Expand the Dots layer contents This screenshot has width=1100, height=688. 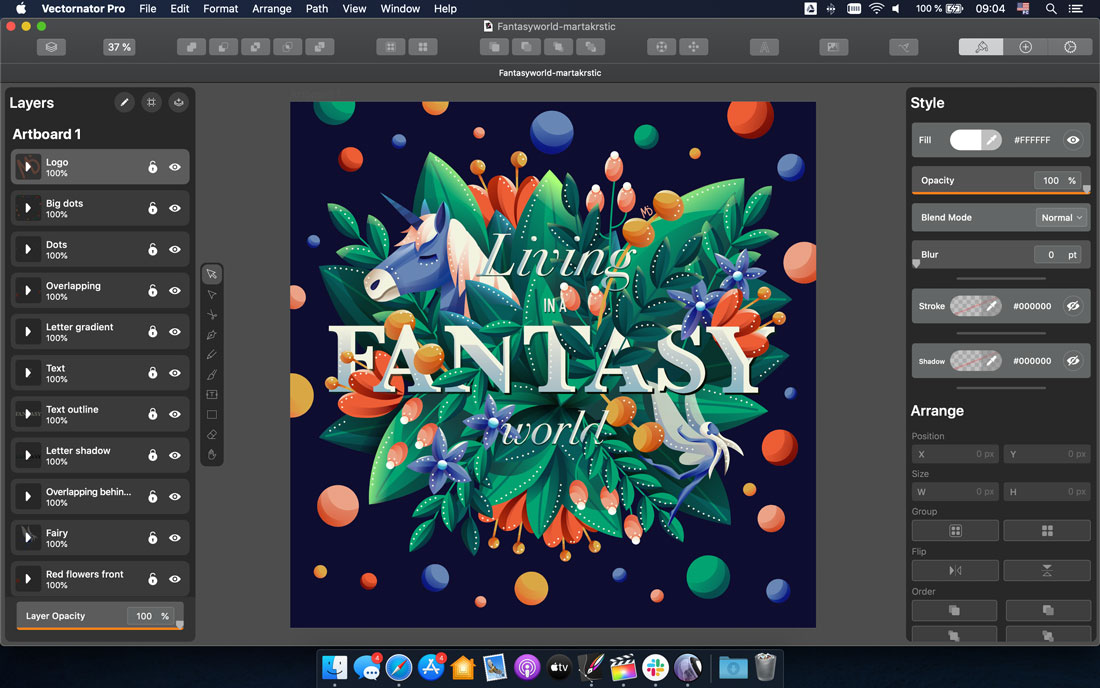(x=27, y=249)
